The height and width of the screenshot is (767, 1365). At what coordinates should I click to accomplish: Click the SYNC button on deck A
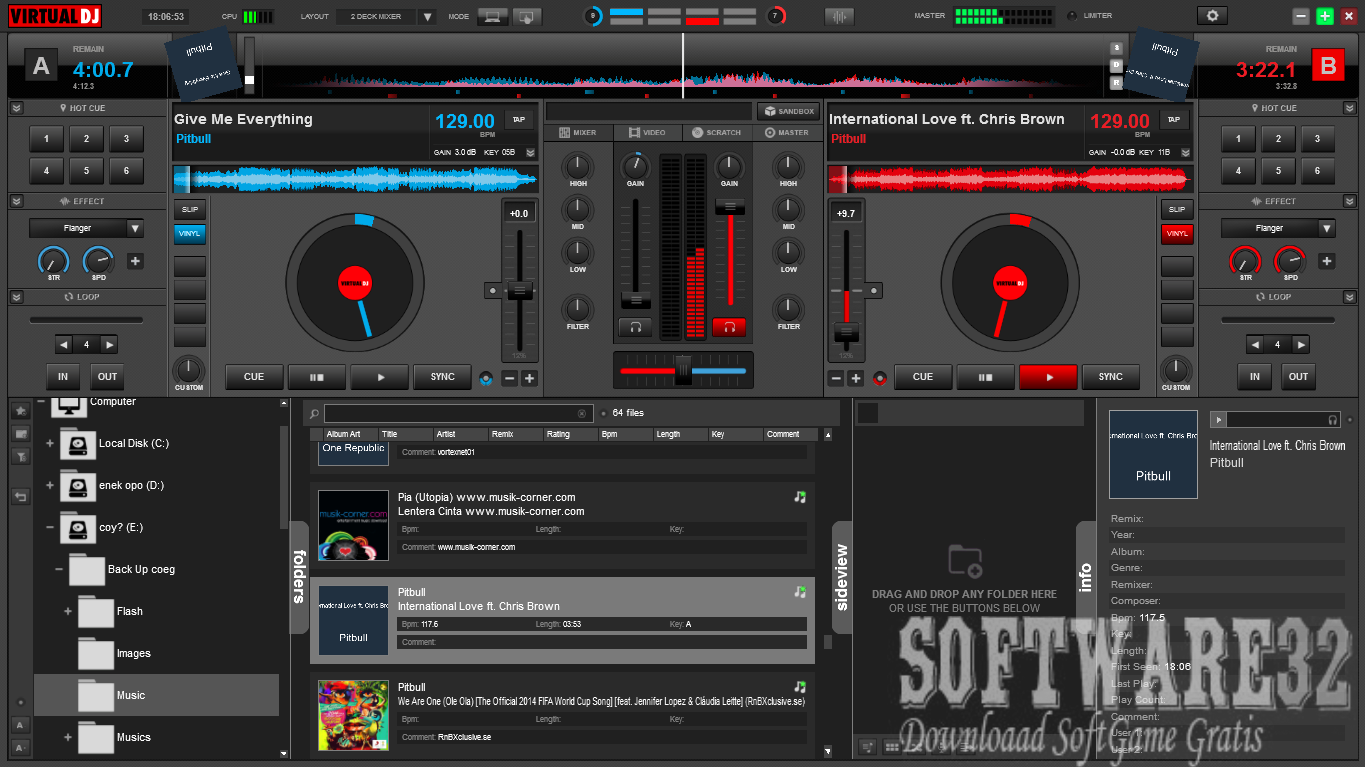coord(443,377)
